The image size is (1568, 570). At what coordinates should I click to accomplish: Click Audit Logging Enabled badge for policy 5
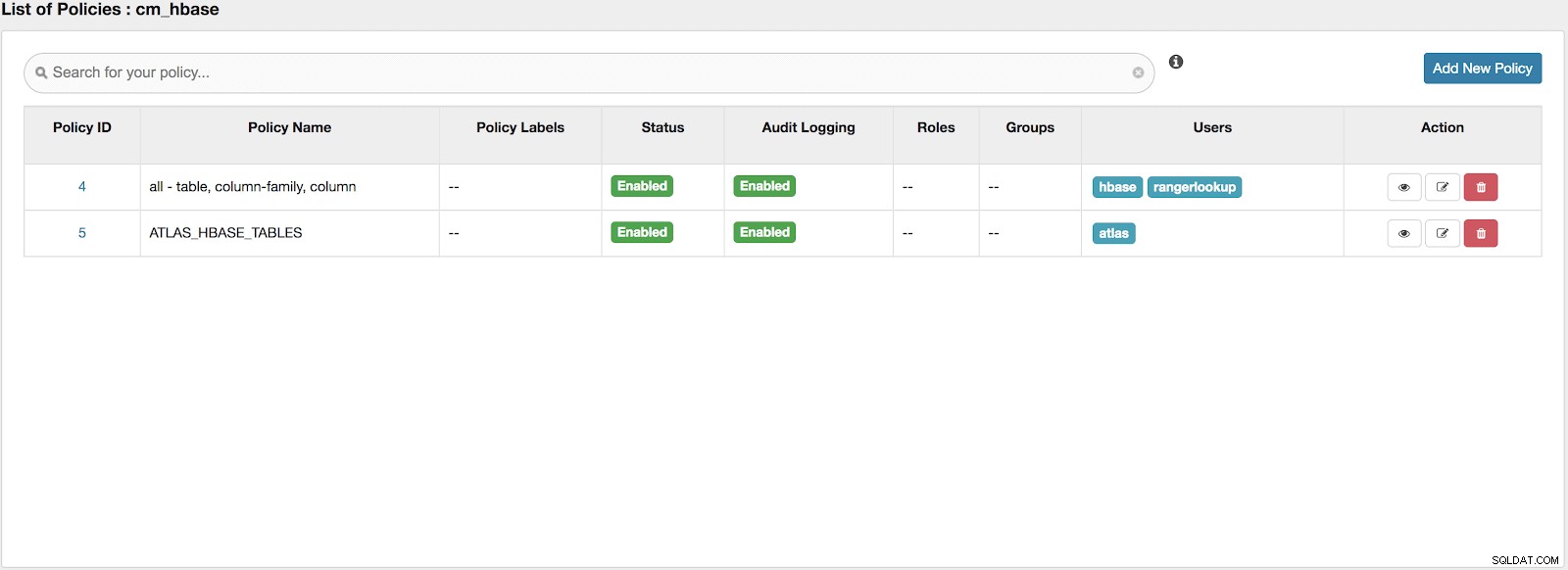tap(764, 232)
